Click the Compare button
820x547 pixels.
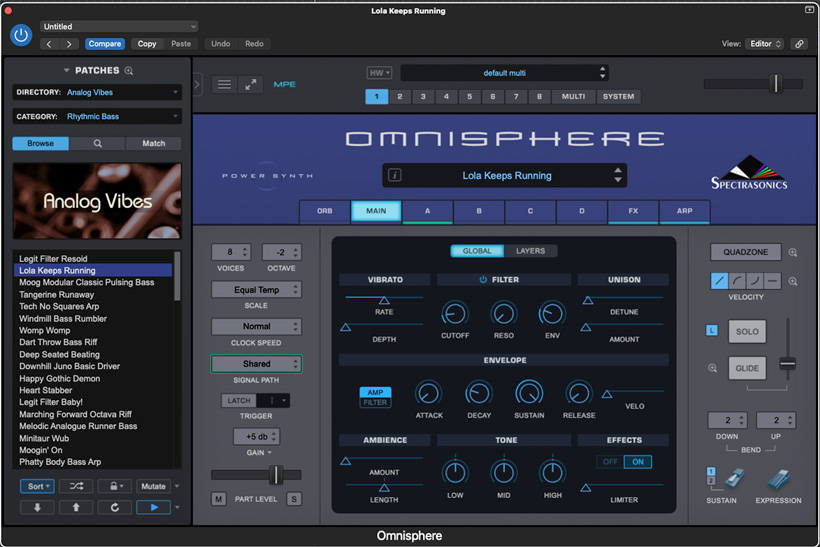tap(105, 44)
